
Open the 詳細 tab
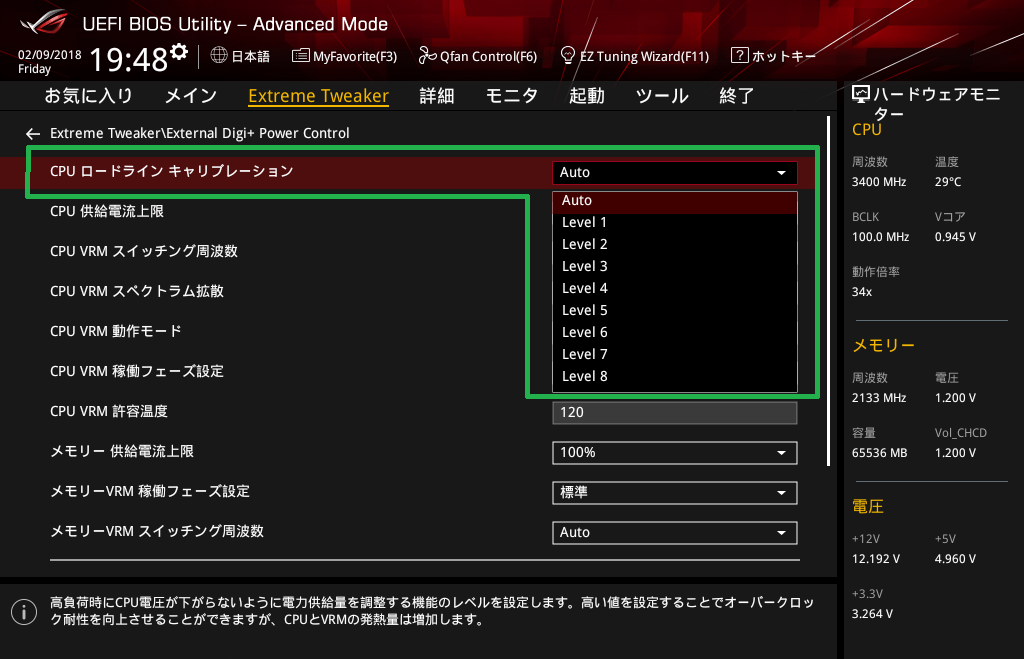[x=437, y=96]
